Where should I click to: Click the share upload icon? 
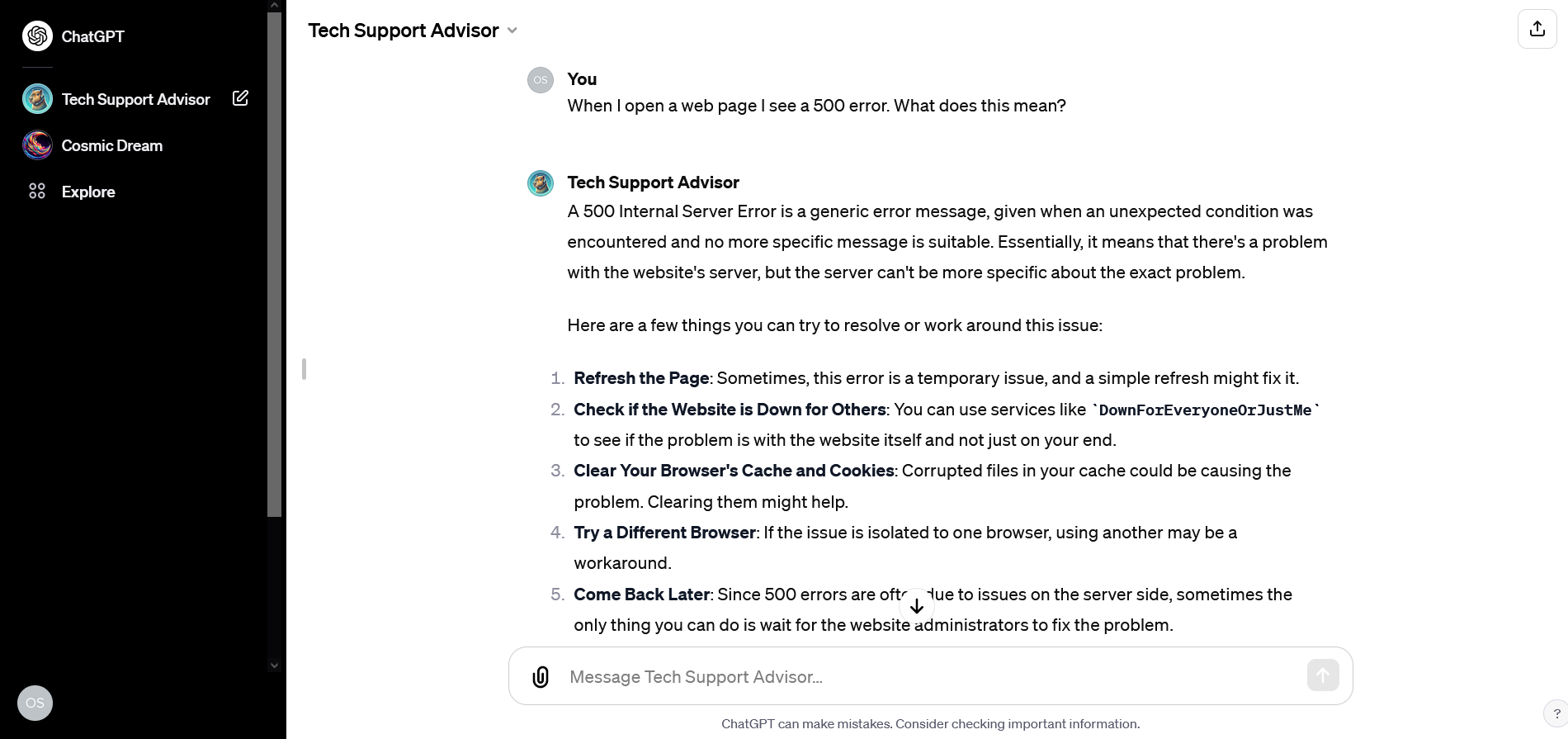[1537, 29]
